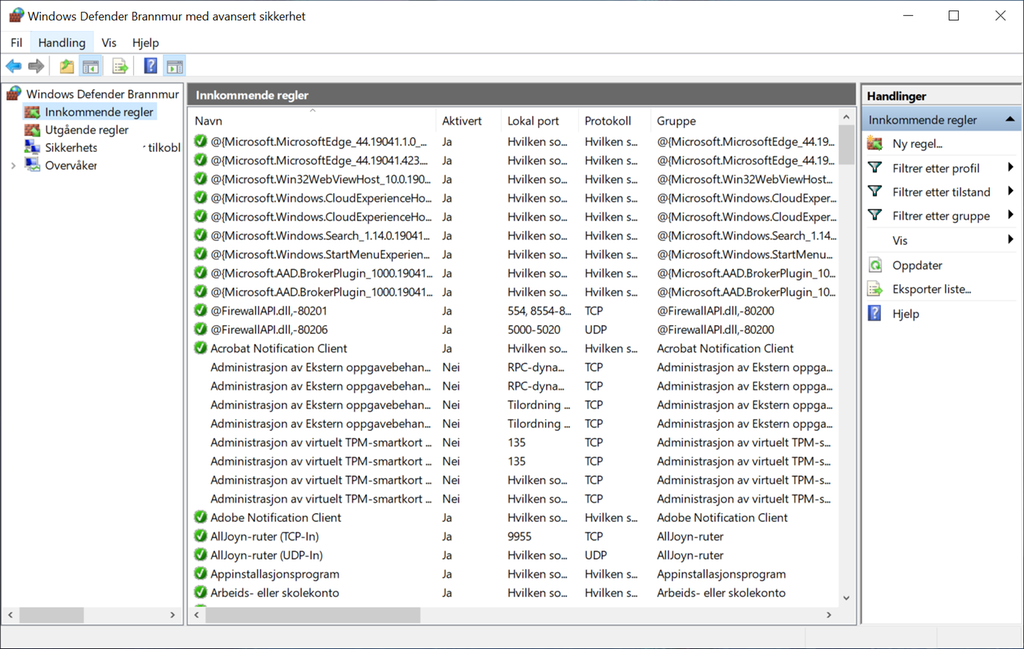Click the funnel icon beside Filtrer etter profil
Image resolution: width=1024 pixels, height=649 pixels.
pos(875,167)
